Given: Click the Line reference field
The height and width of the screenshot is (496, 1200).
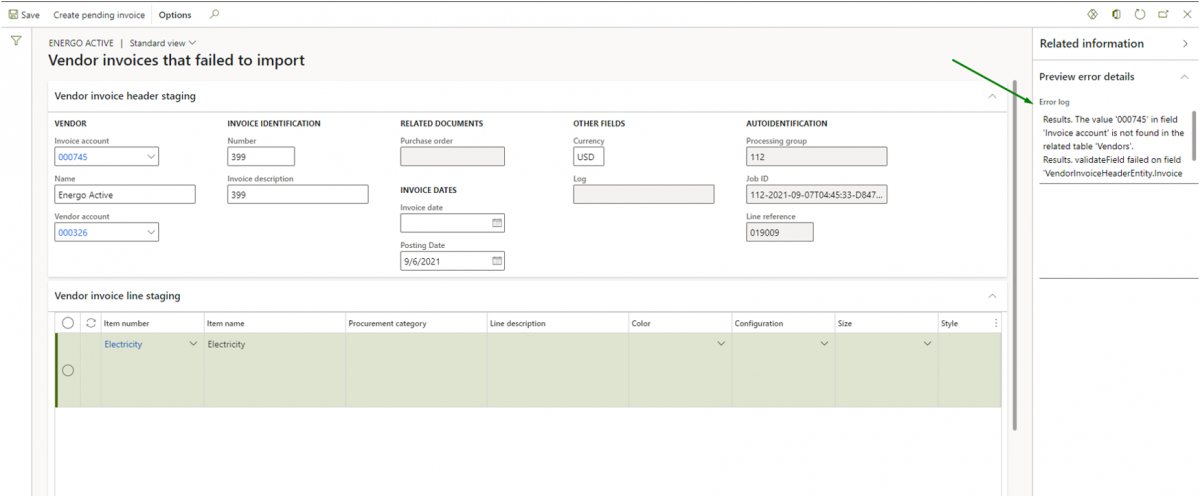Looking at the screenshot, I should tap(780, 232).
